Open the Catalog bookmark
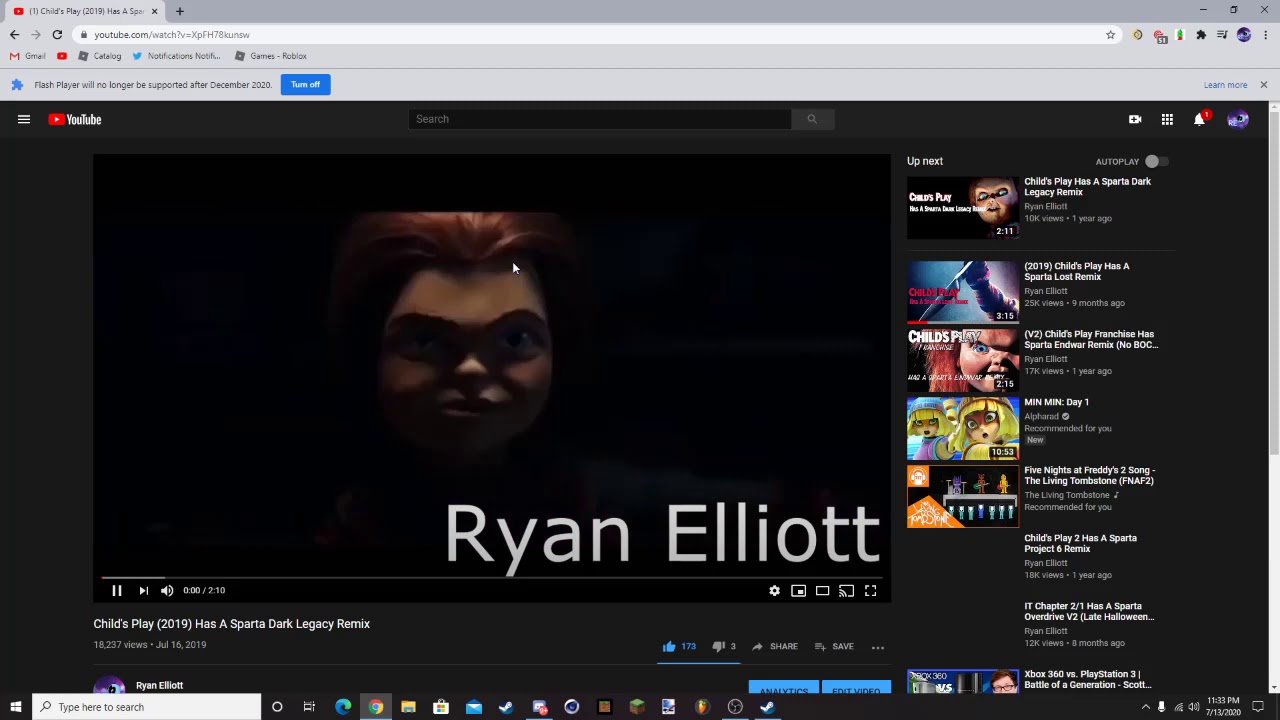 pos(100,56)
